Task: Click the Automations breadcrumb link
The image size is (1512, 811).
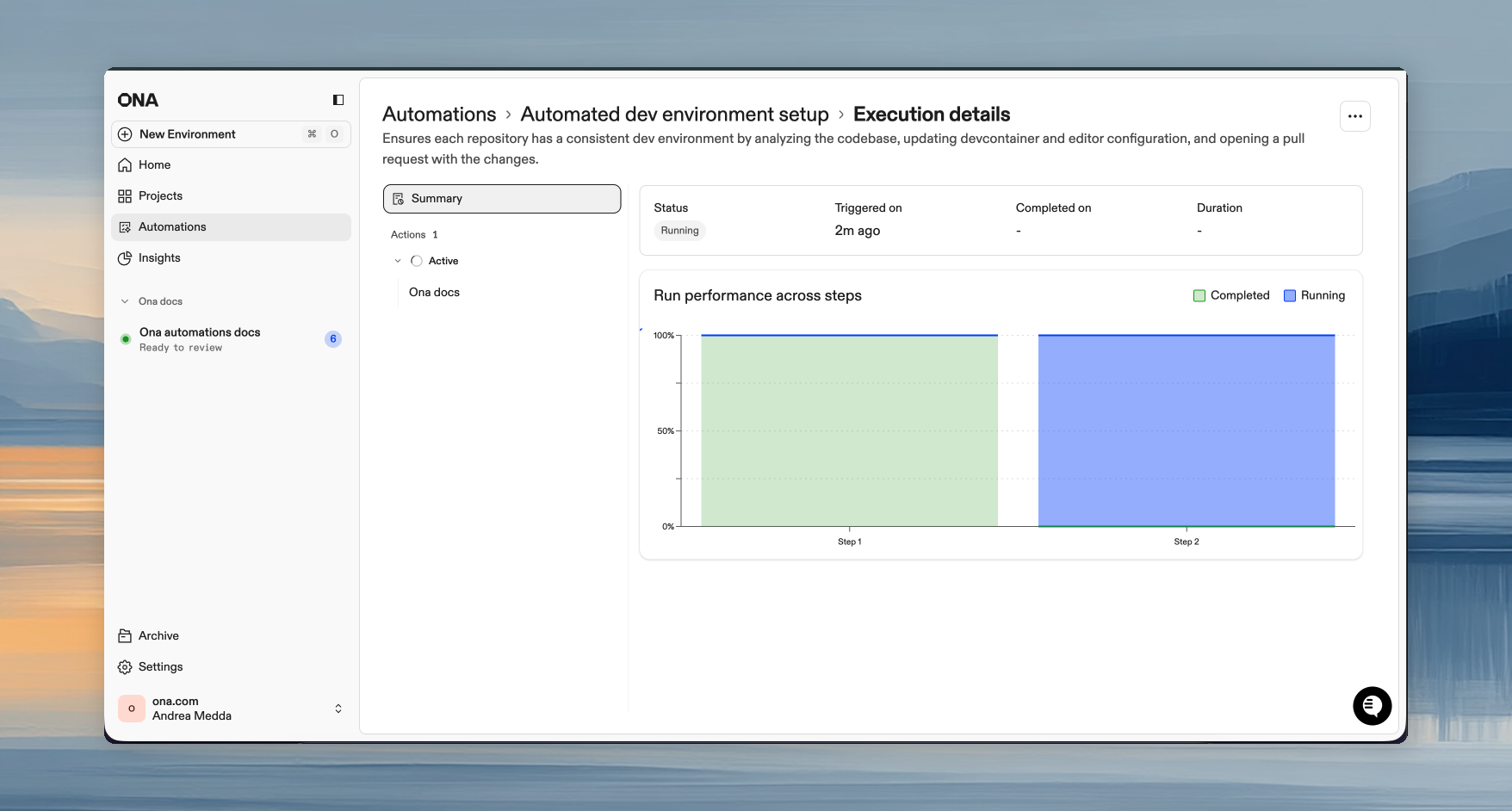Action: 439,114
